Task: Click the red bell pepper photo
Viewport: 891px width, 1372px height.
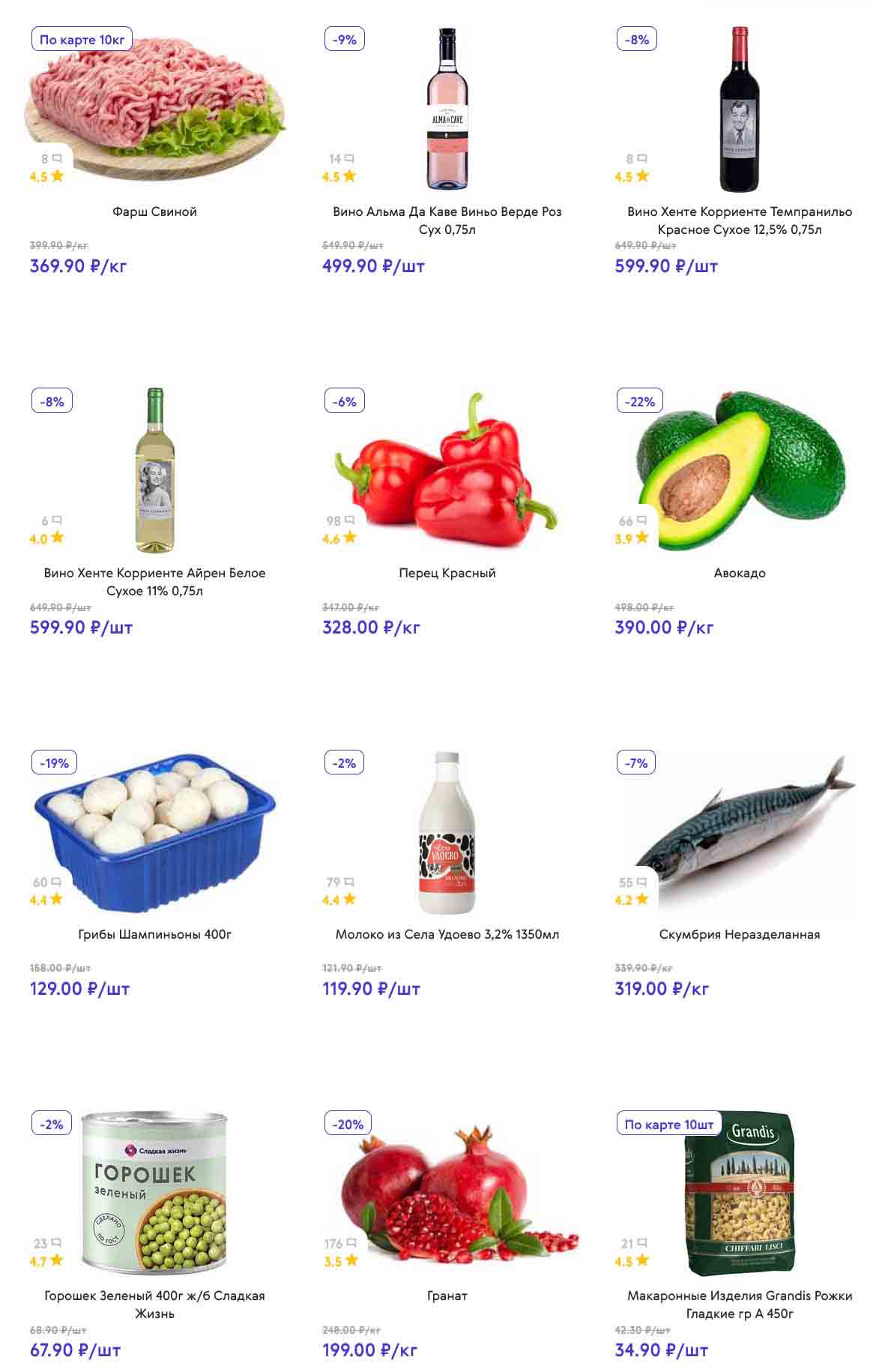Action: click(x=448, y=470)
